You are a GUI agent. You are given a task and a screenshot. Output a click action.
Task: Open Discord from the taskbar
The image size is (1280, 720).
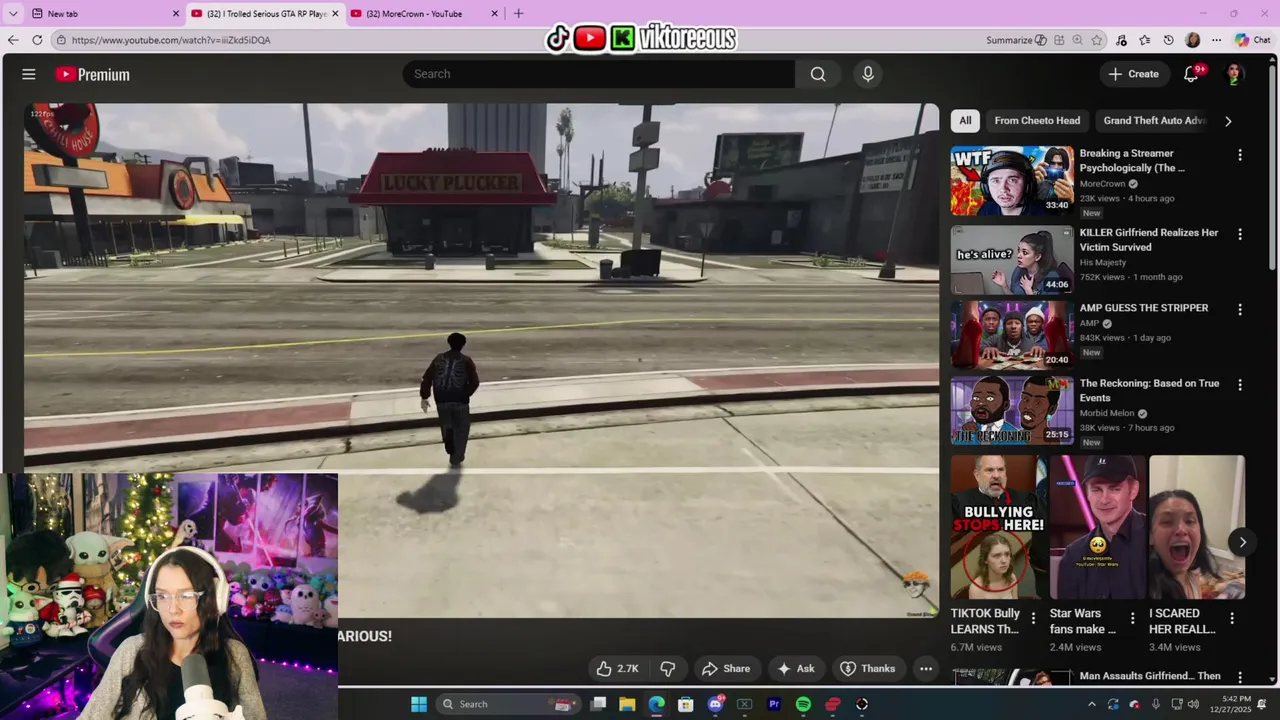click(715, 704)
